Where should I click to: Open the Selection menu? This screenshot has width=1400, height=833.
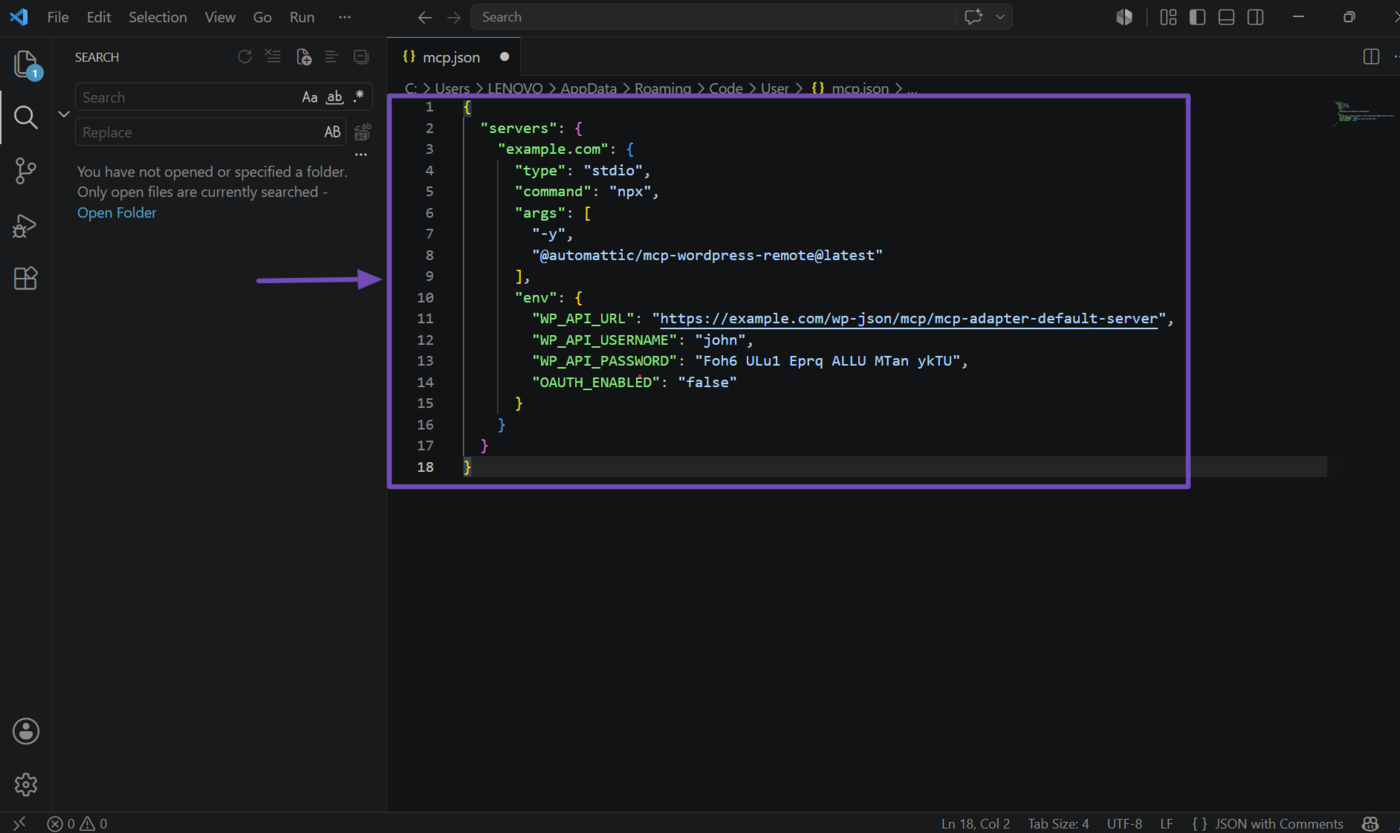[x=158, y=17]
